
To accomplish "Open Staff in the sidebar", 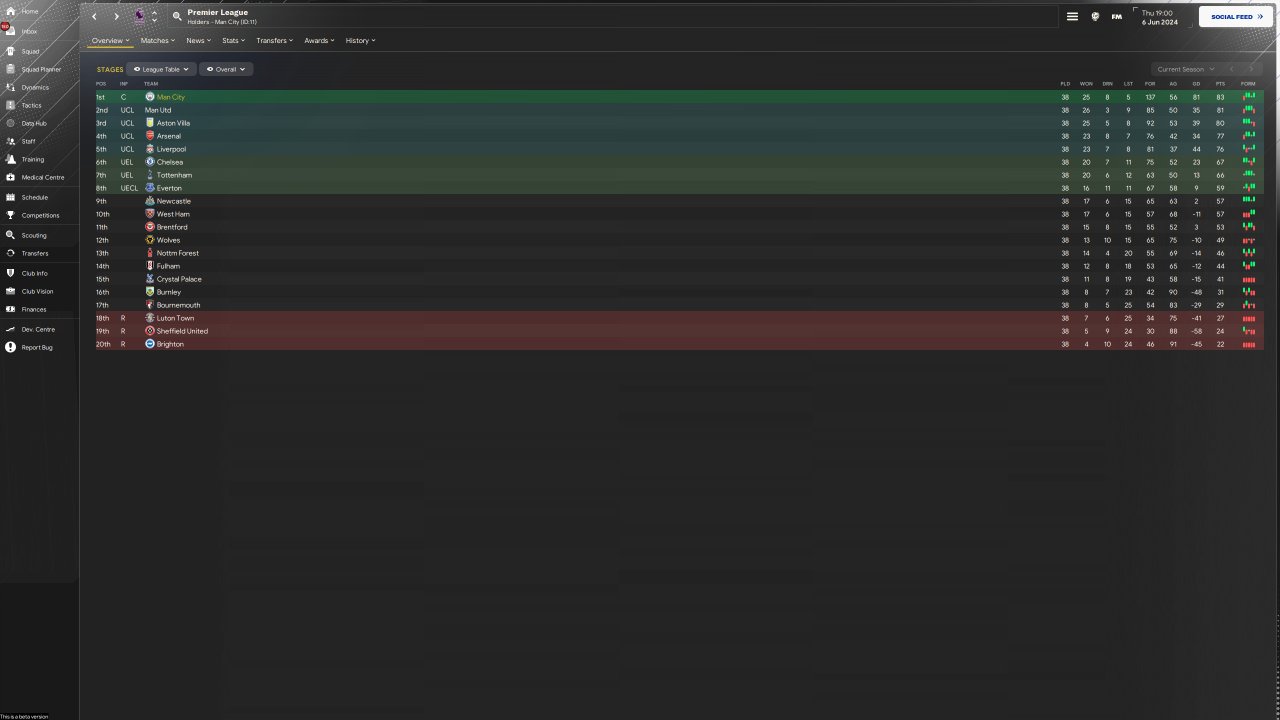I will tap(28, 141).
